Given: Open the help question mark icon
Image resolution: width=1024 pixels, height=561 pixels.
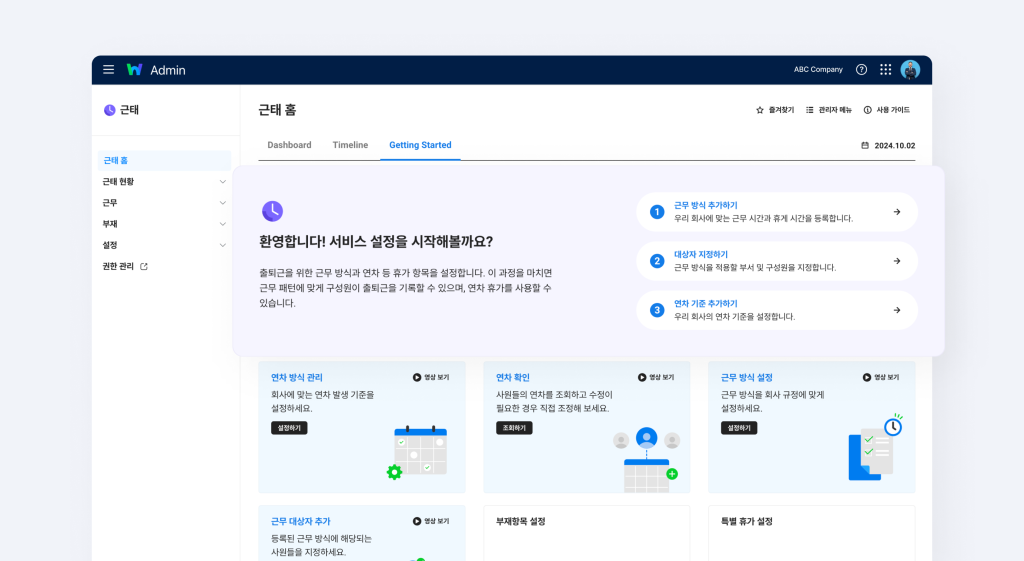Looking at the screenshot, I should [861, 70].
